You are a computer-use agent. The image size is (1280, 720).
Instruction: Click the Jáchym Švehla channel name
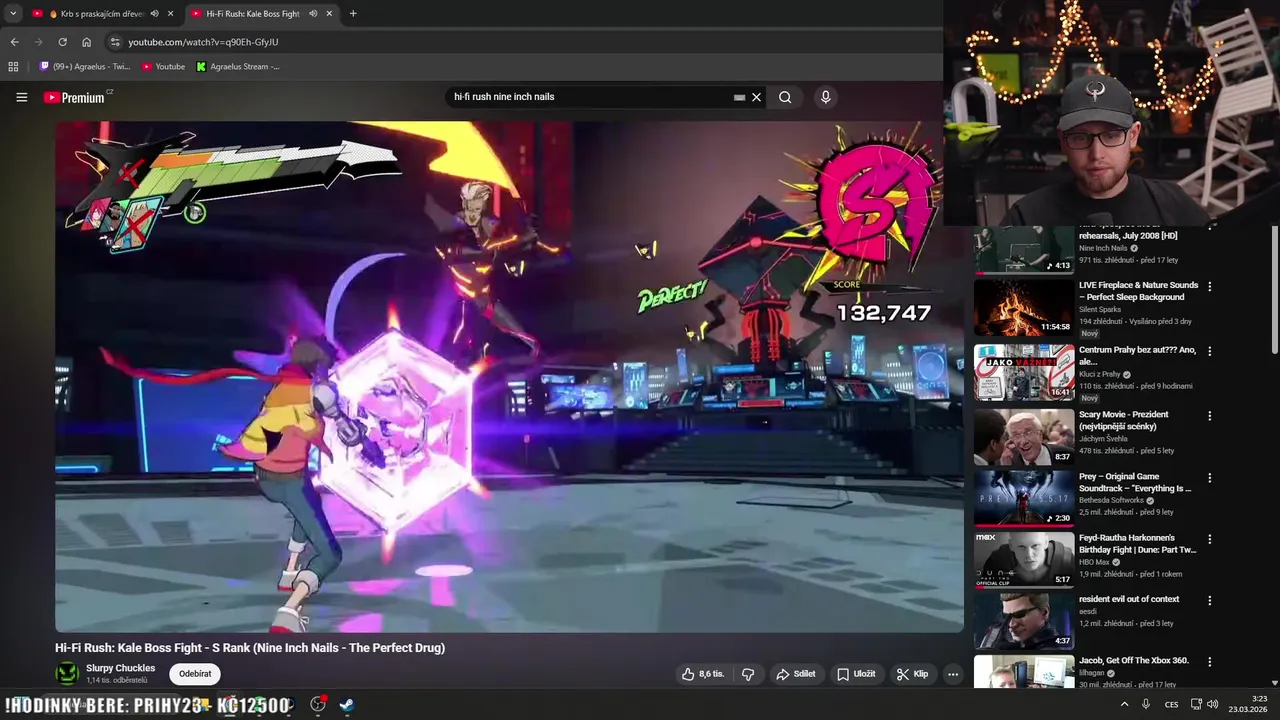1103,438
